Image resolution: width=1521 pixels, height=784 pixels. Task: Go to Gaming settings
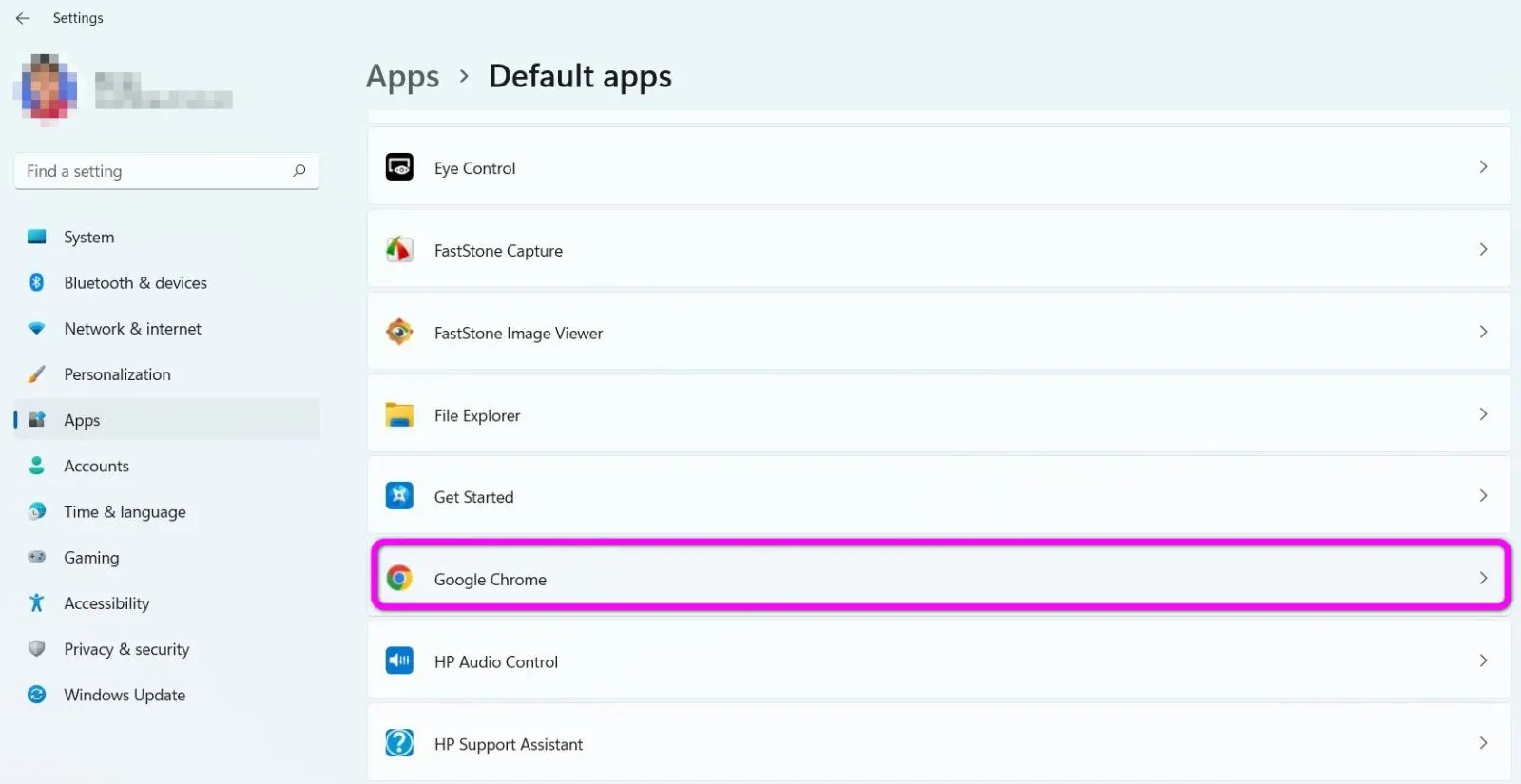(167, 557)
